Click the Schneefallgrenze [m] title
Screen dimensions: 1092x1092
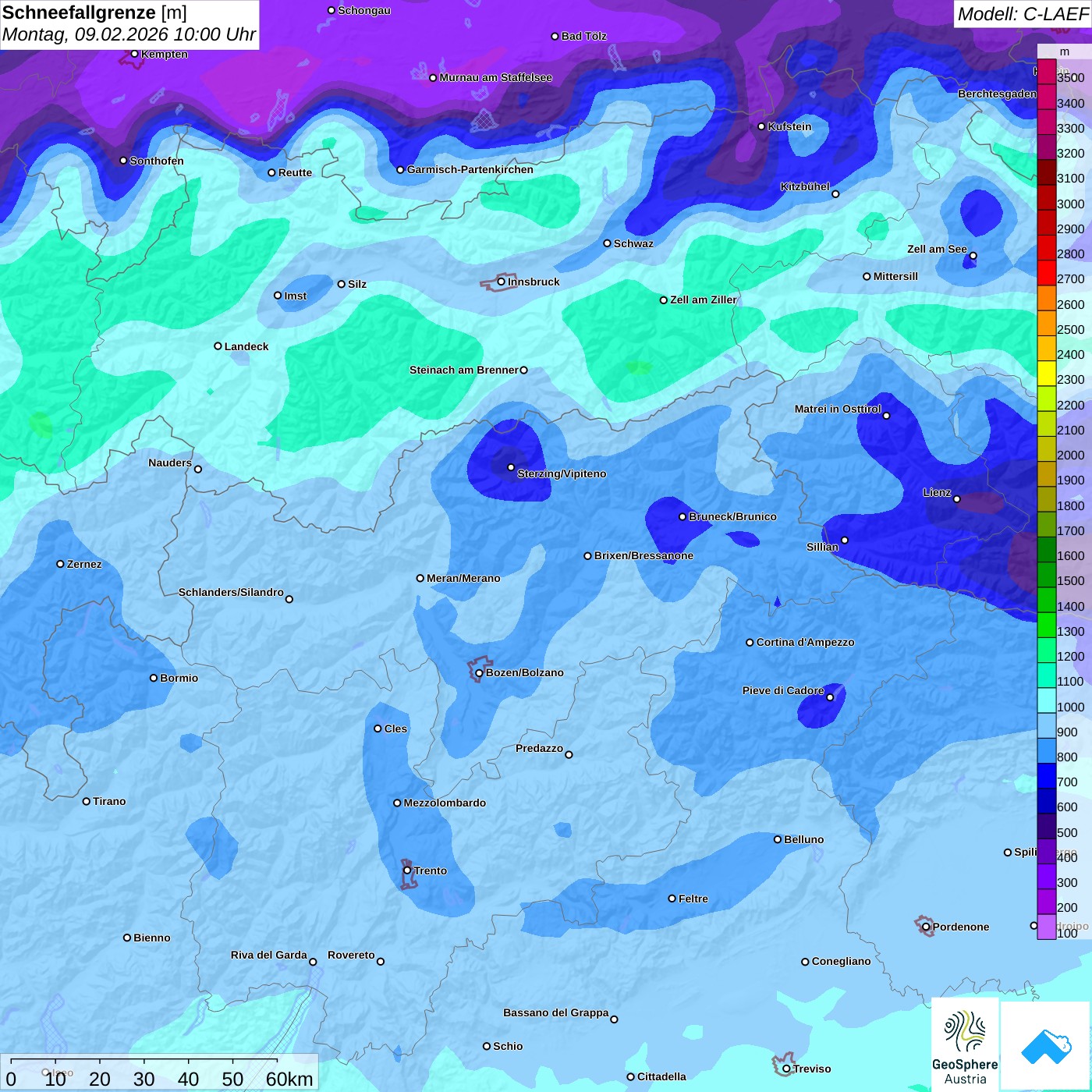tap(94, 12)
